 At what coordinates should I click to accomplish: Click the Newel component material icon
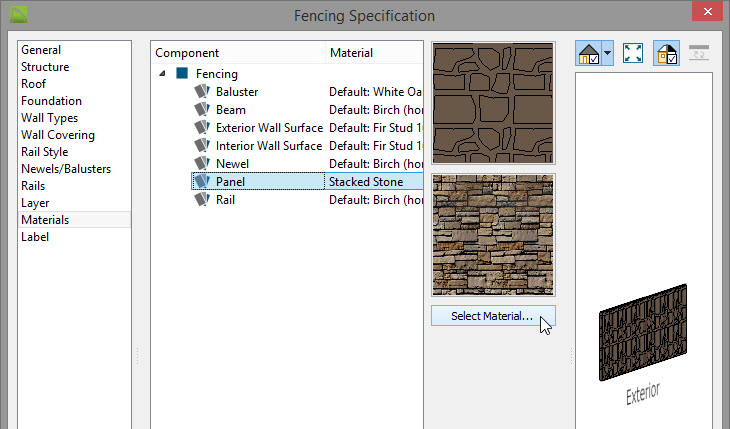pos(202,163)
